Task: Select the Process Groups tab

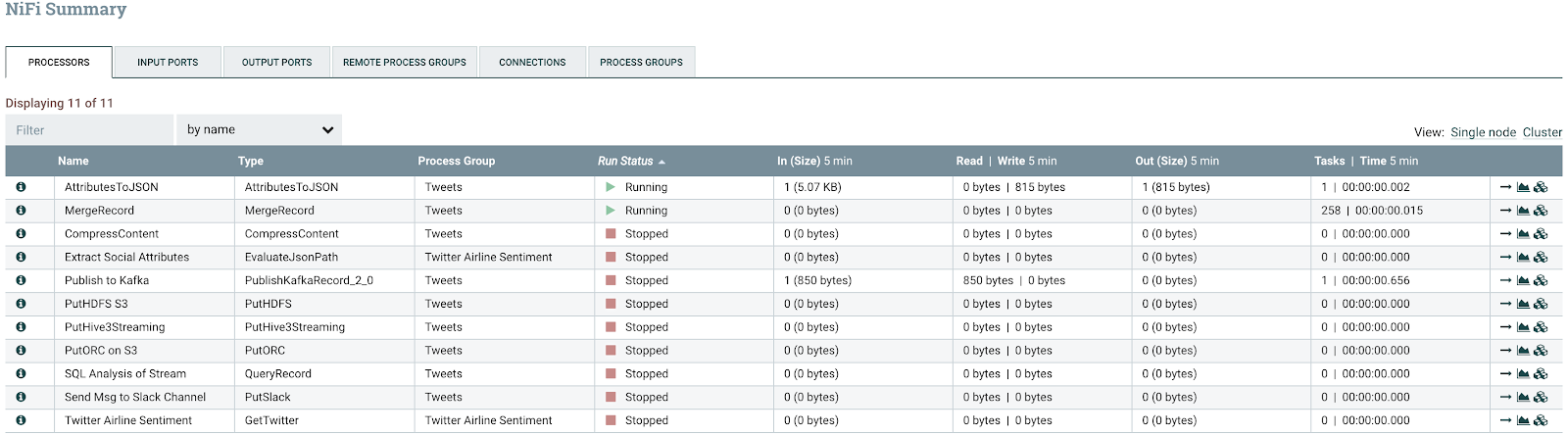Action: (x=642, y=62)
